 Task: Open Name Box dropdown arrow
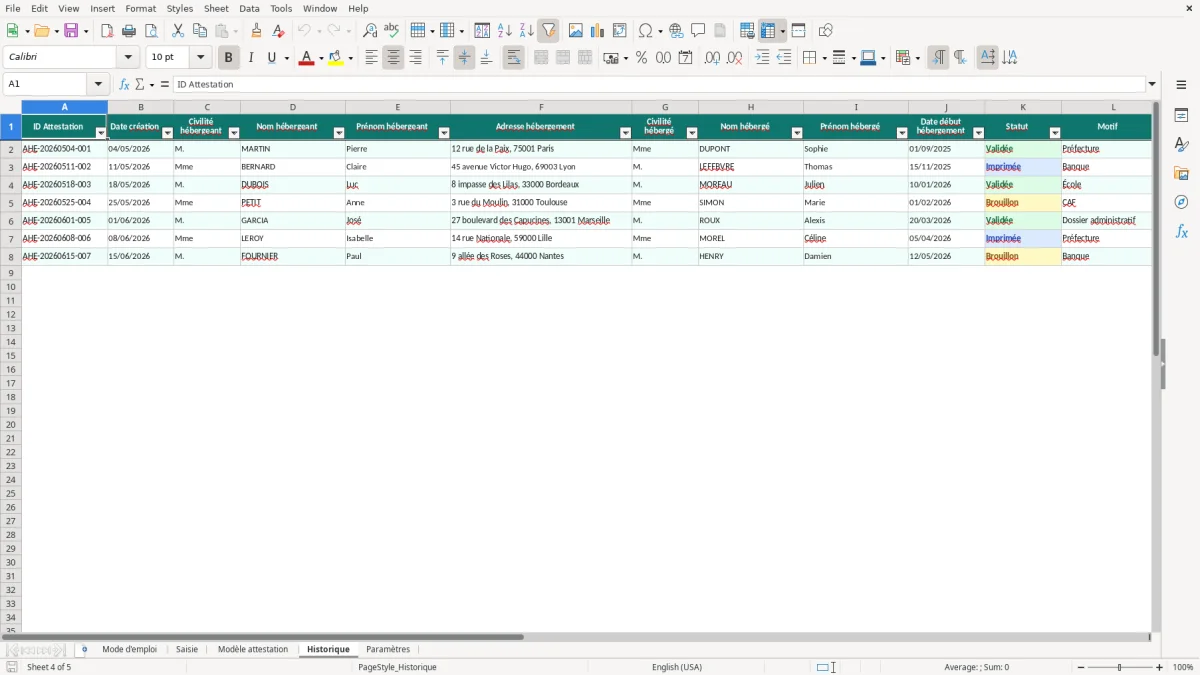[98, 84]
